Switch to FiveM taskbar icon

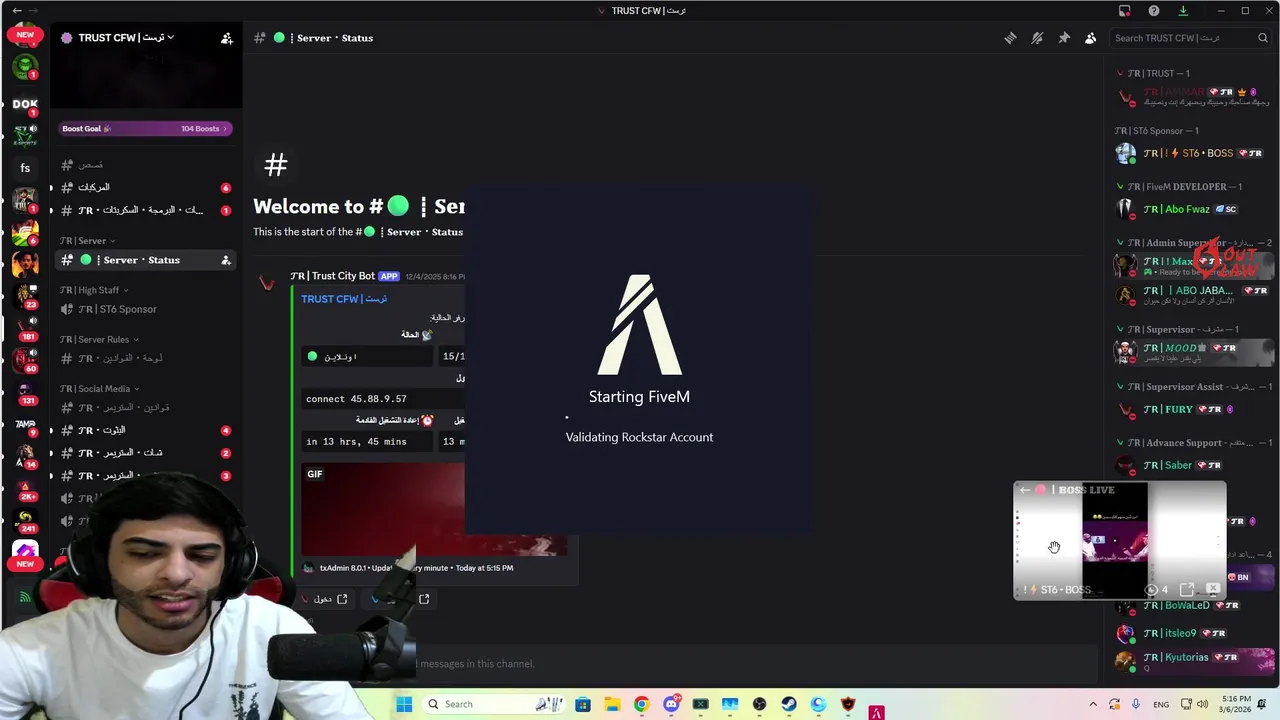(877, 712)
